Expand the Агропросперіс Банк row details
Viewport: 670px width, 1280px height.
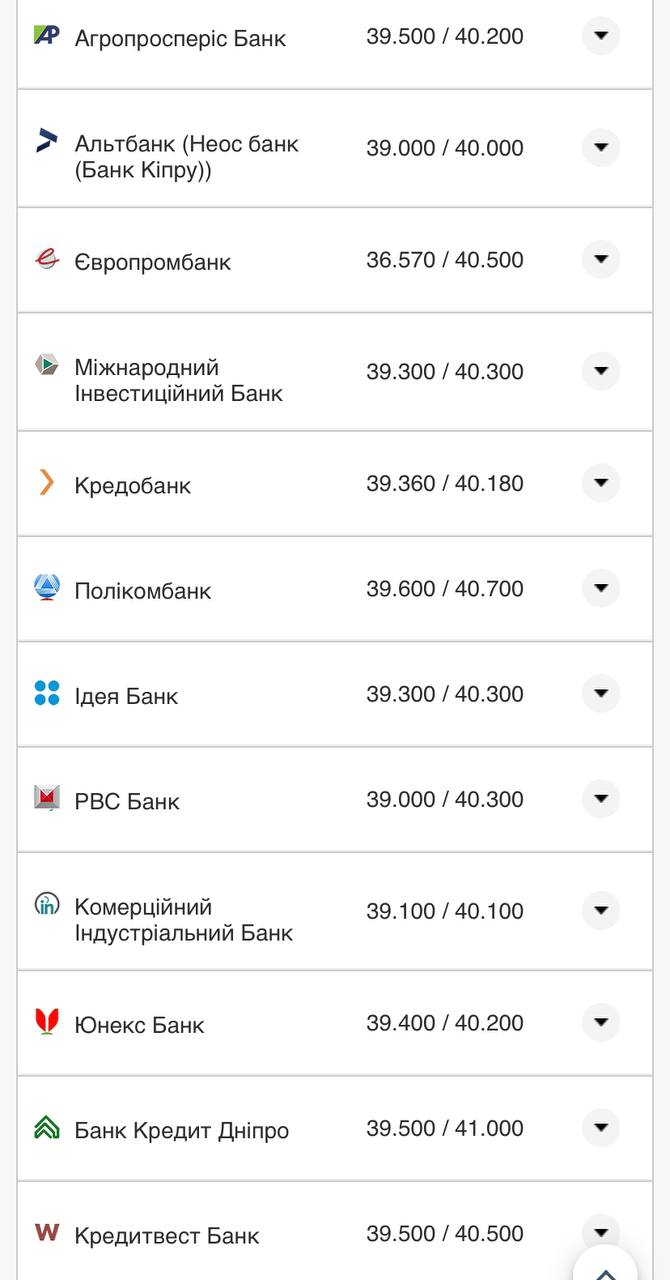601,36
